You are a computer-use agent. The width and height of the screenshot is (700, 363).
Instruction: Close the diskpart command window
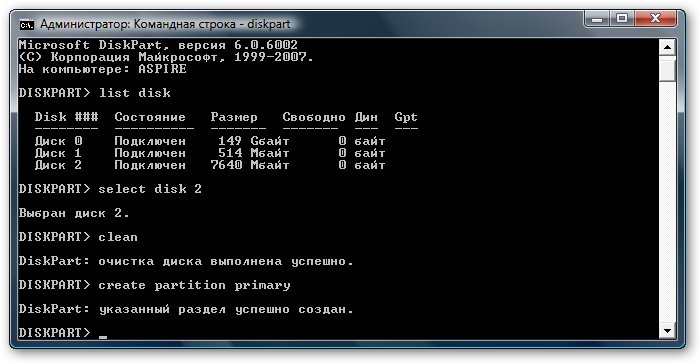pyautogui.click(x=654, y=19)
